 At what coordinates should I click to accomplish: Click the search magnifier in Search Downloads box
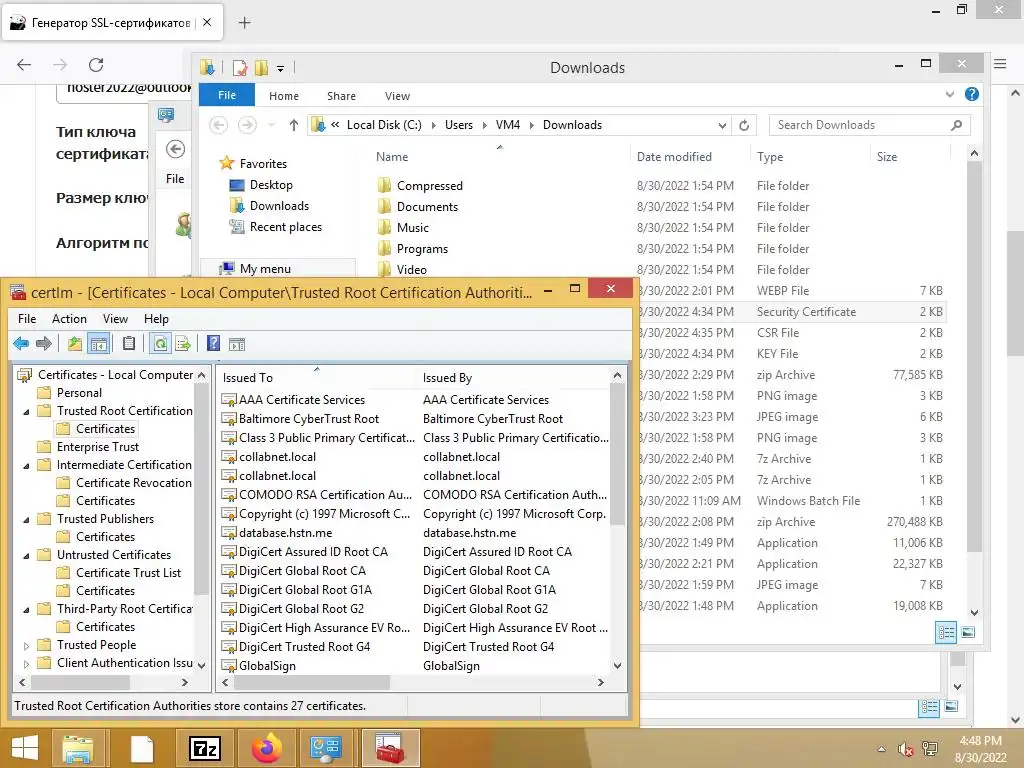(957, 125)
